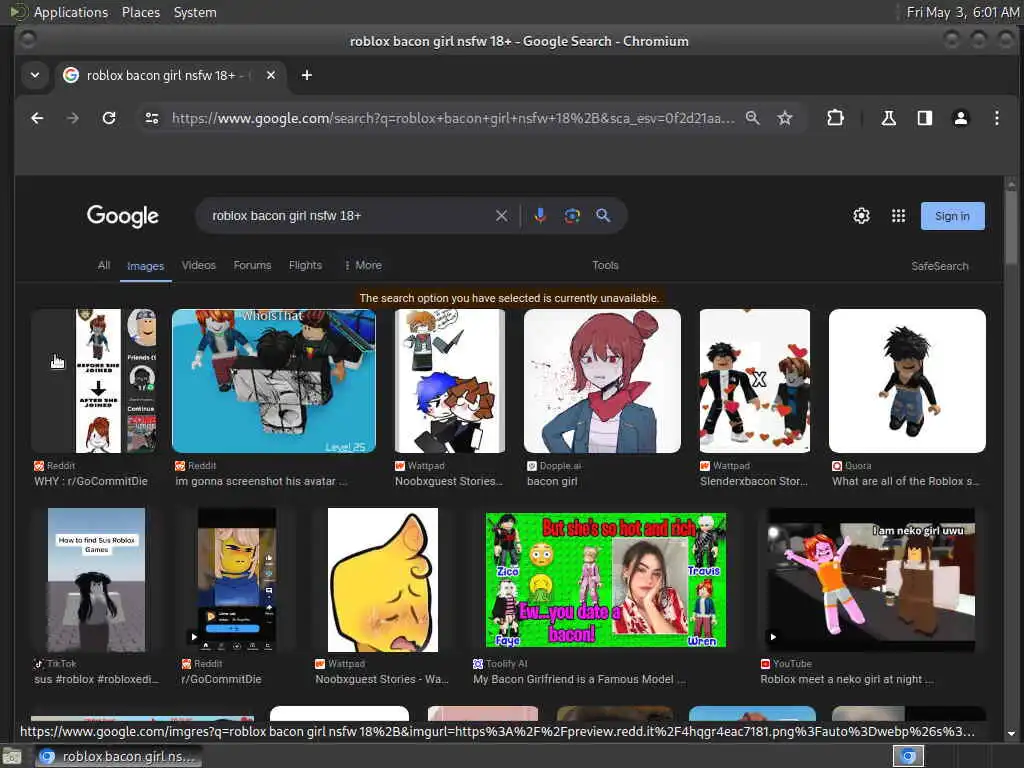
Task: Open the SafeSearch setting
Action: point(940,266)
